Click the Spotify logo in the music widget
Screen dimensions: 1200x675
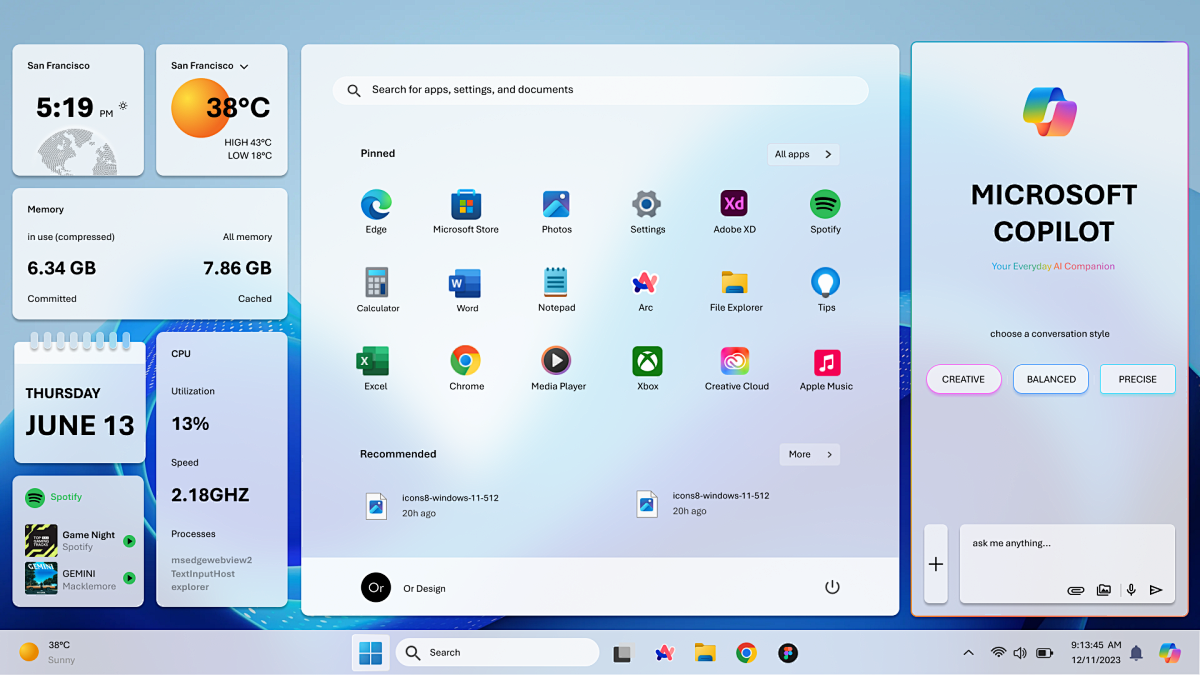(35, 497)
